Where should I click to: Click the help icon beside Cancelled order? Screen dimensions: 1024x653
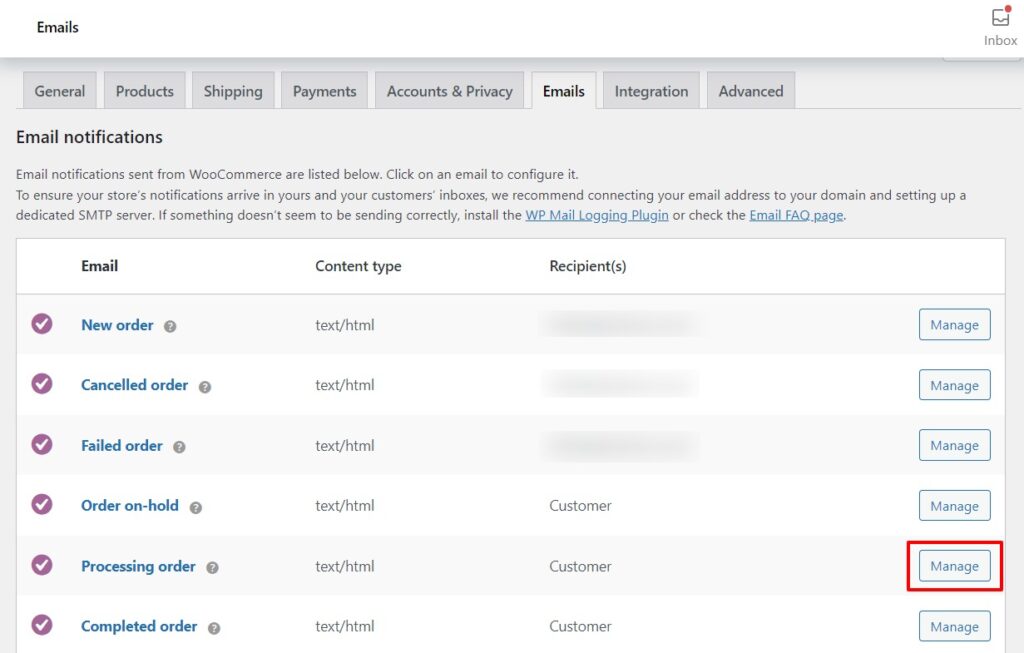[206, 385]
